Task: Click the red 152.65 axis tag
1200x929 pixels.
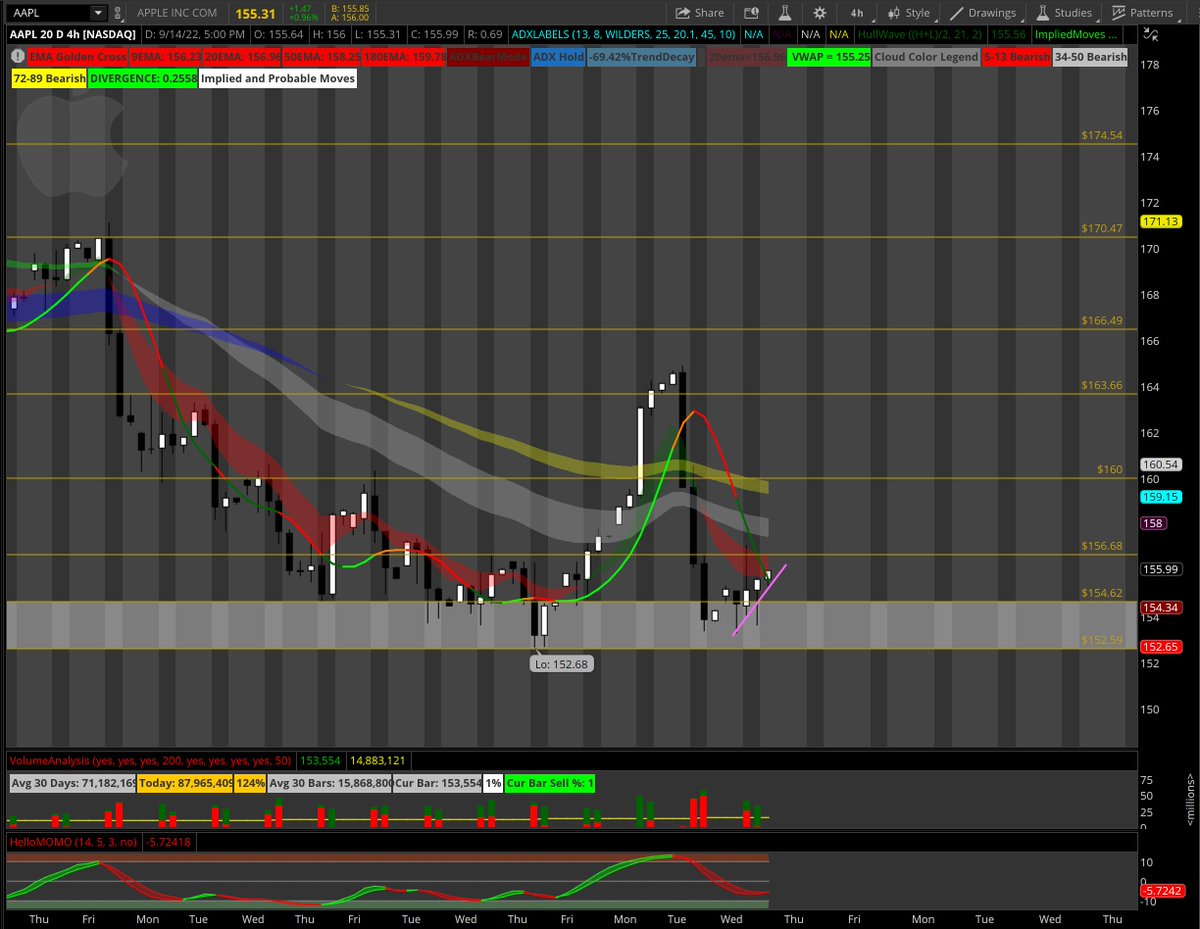Action: [1160, 646]
